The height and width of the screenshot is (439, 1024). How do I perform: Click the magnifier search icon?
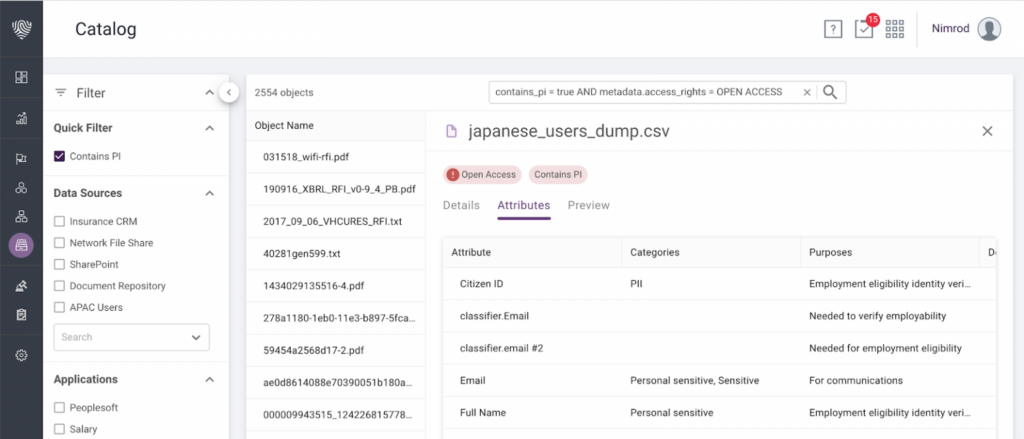pos(830,92)
